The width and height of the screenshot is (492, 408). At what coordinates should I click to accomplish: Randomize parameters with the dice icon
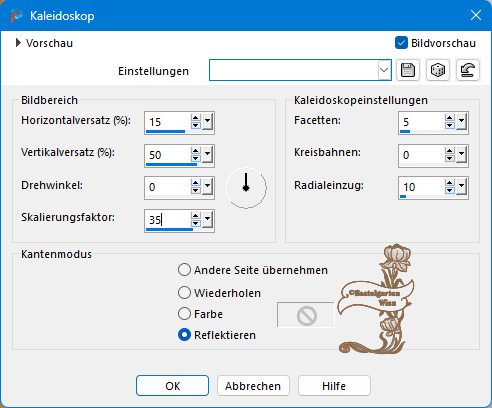[x=438, y=70]
